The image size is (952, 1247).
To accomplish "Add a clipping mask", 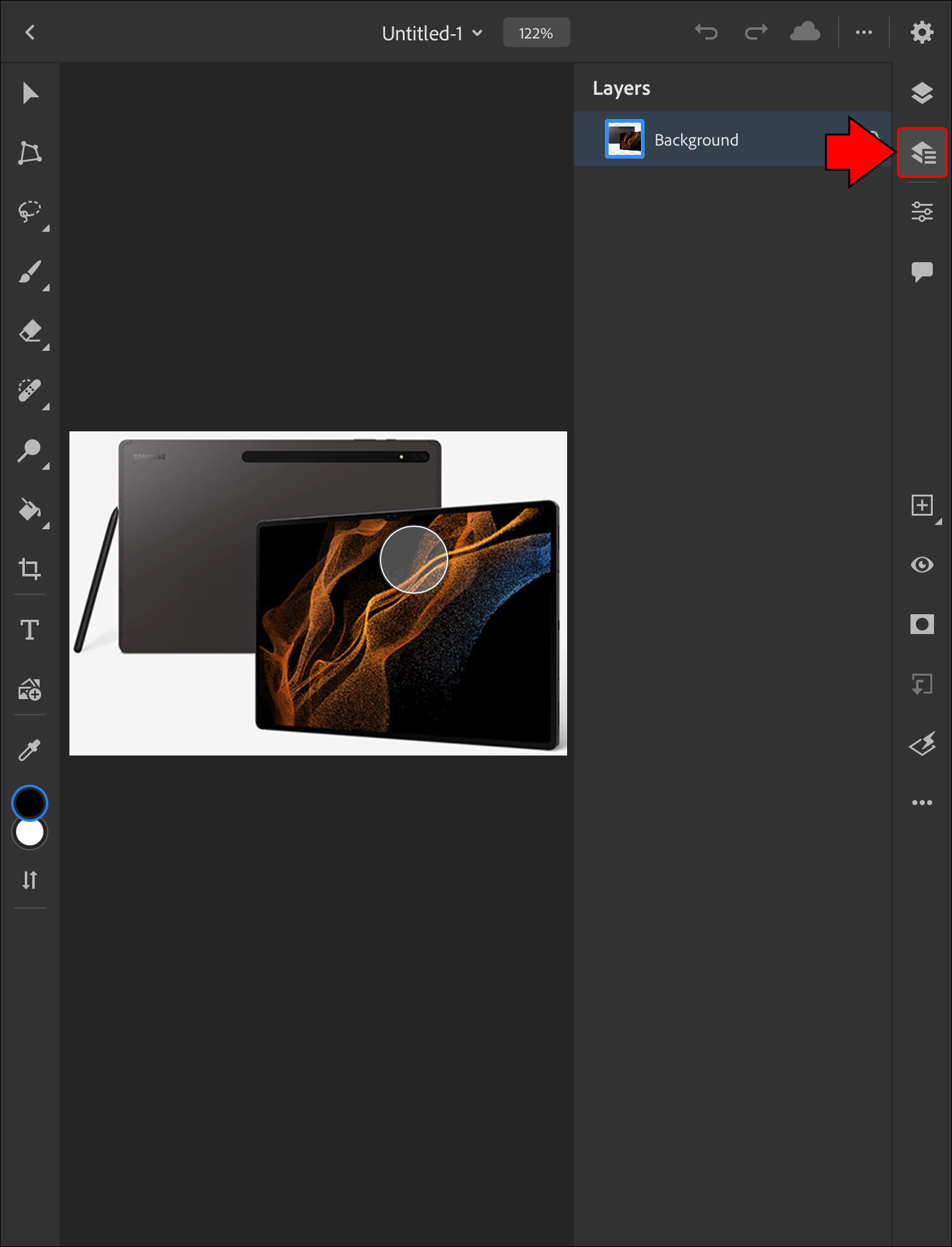I will coord(922,684).
